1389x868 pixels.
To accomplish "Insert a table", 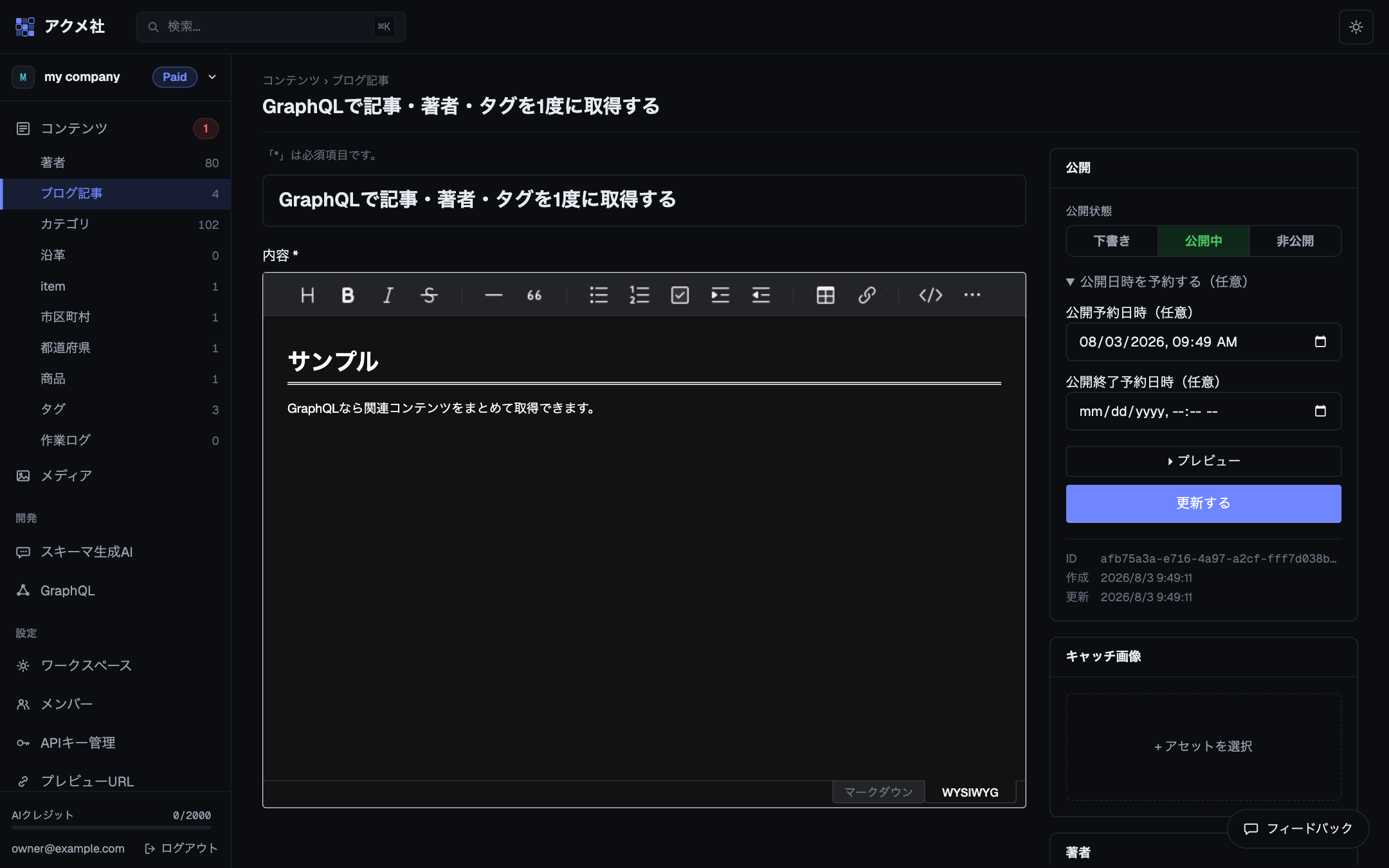I will click(826, 295).
